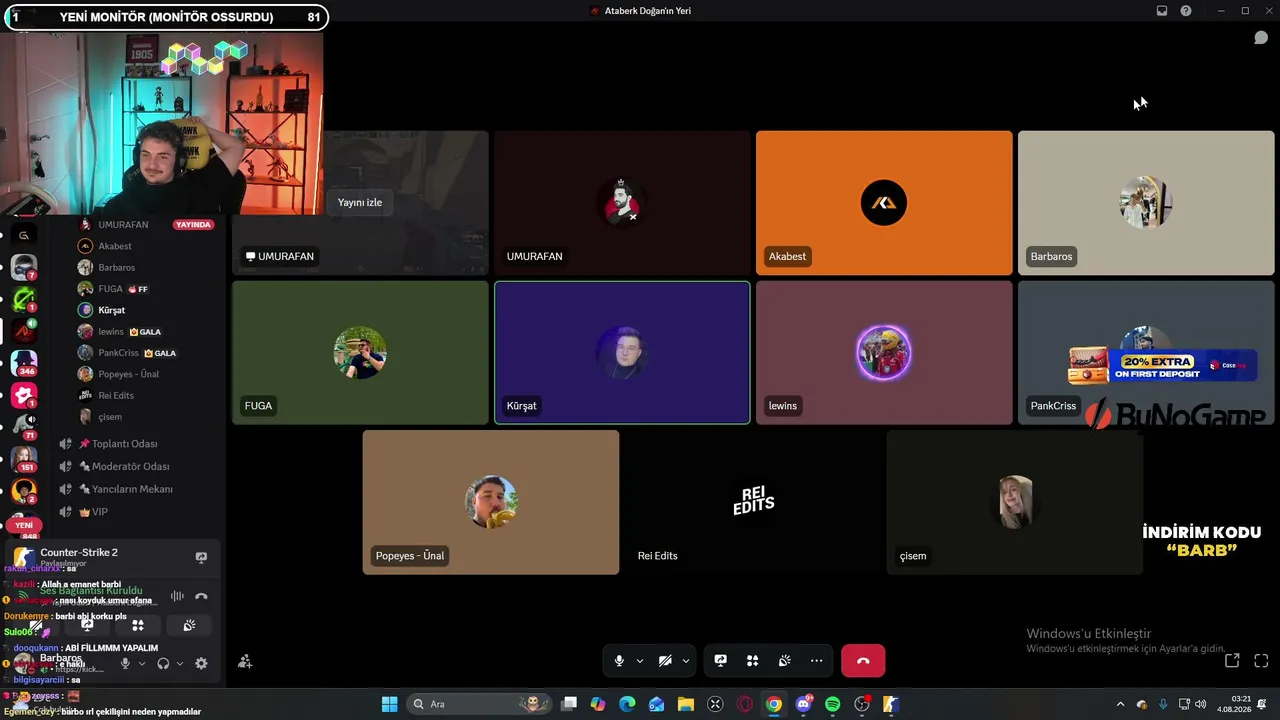Open the Discord inbox icon

point(1162,11)
